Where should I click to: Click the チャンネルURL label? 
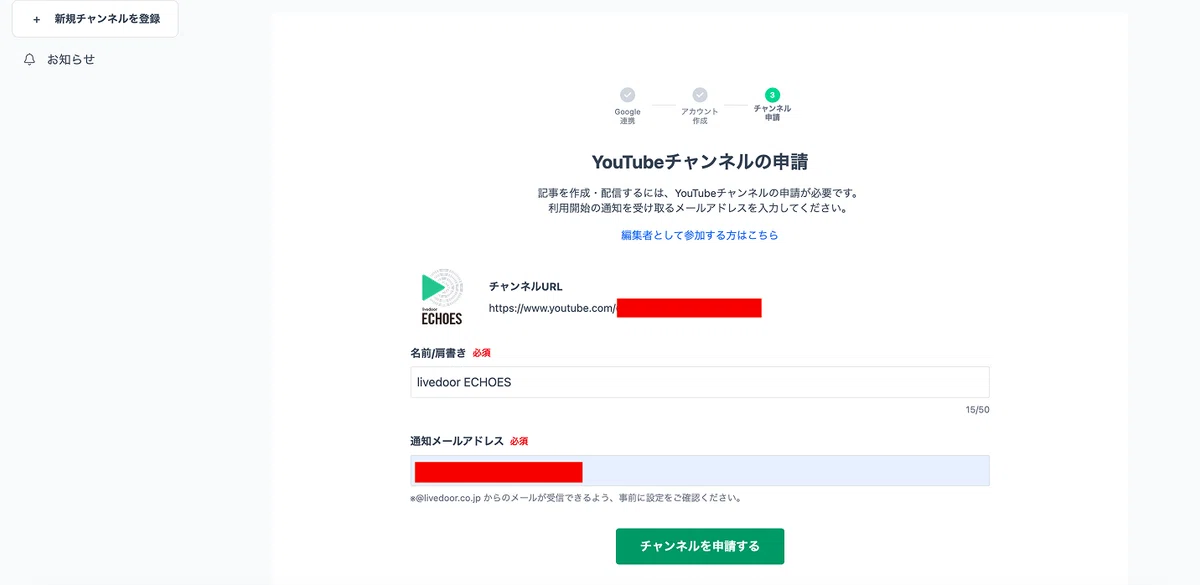pos(526,287)
